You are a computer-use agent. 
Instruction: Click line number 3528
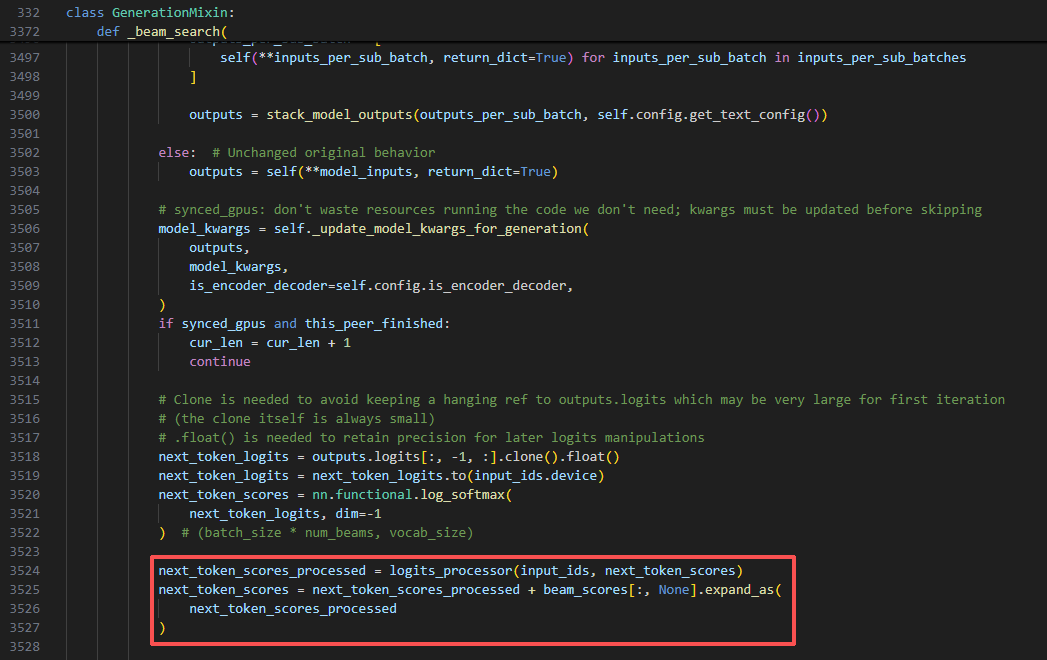[x=25, y=647]
